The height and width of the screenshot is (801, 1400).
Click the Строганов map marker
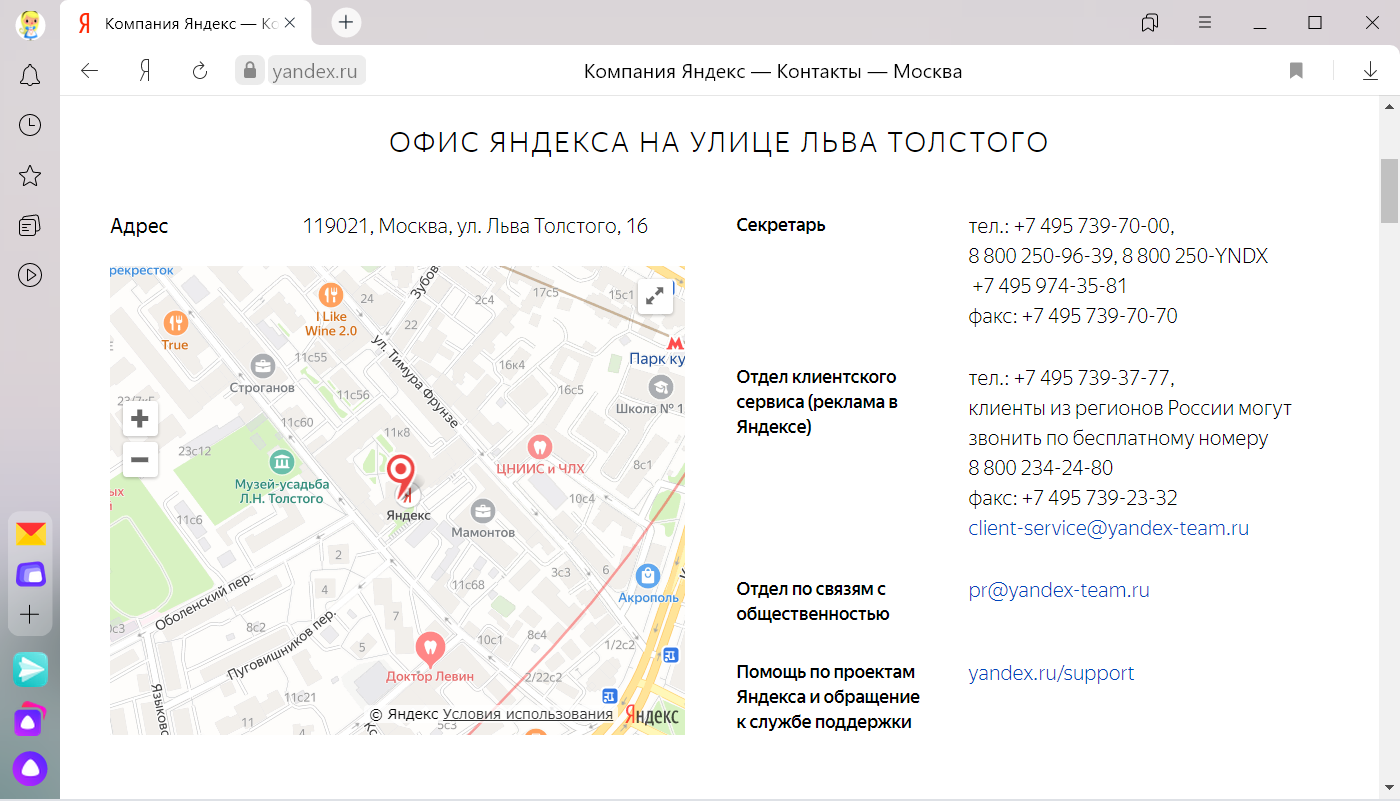(x=263, y=365)
